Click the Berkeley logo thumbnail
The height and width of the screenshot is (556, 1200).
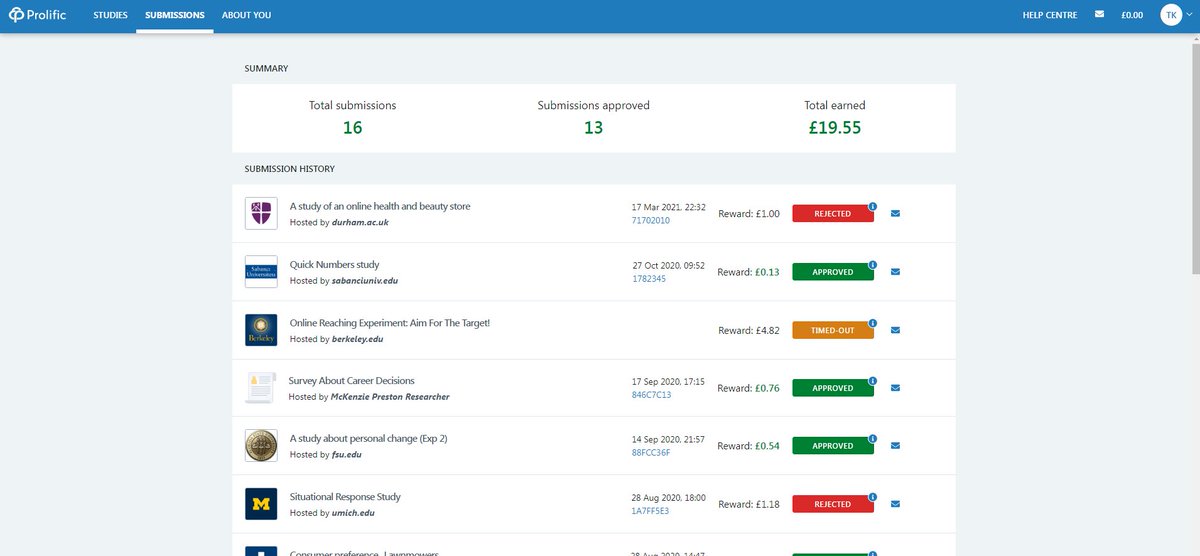tap(261, 330)
